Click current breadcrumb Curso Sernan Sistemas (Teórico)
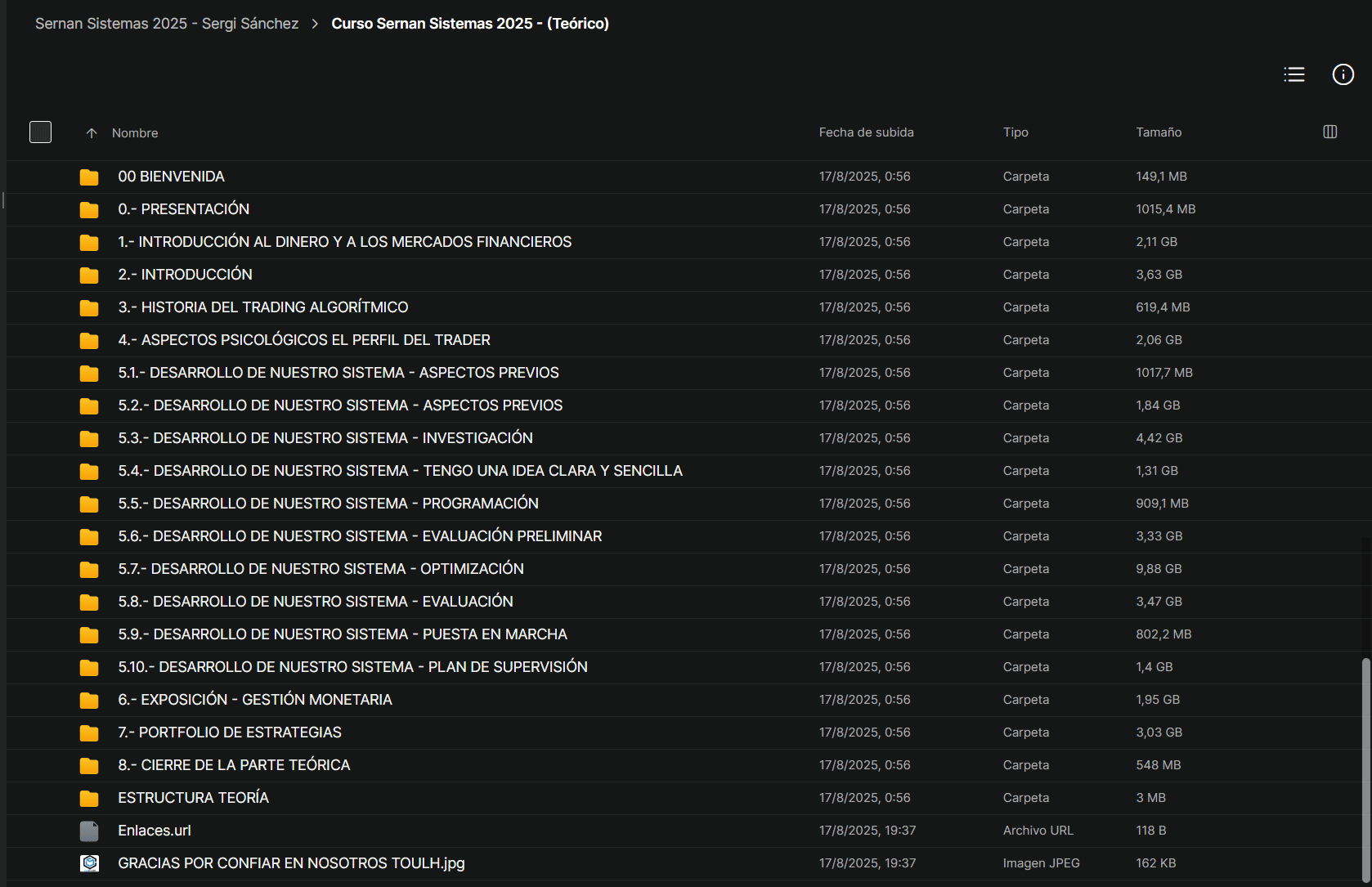The width and height of the screenshot is (1372, 887). [x=470, y=24]
